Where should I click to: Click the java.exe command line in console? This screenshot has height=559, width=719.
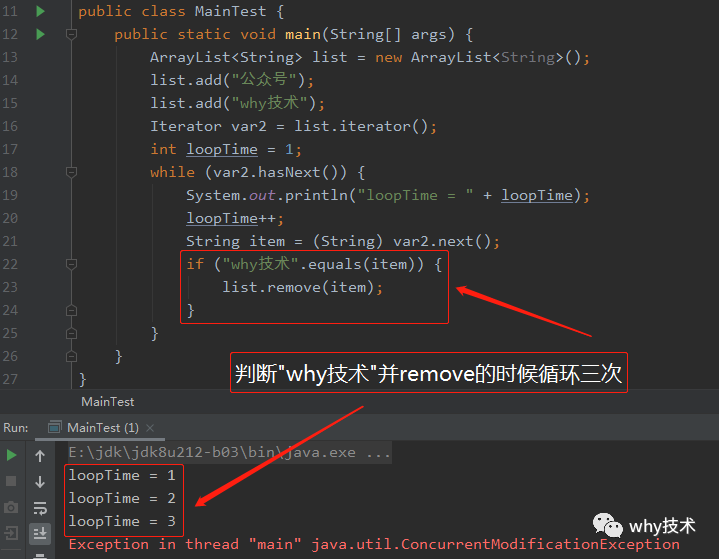230,453
